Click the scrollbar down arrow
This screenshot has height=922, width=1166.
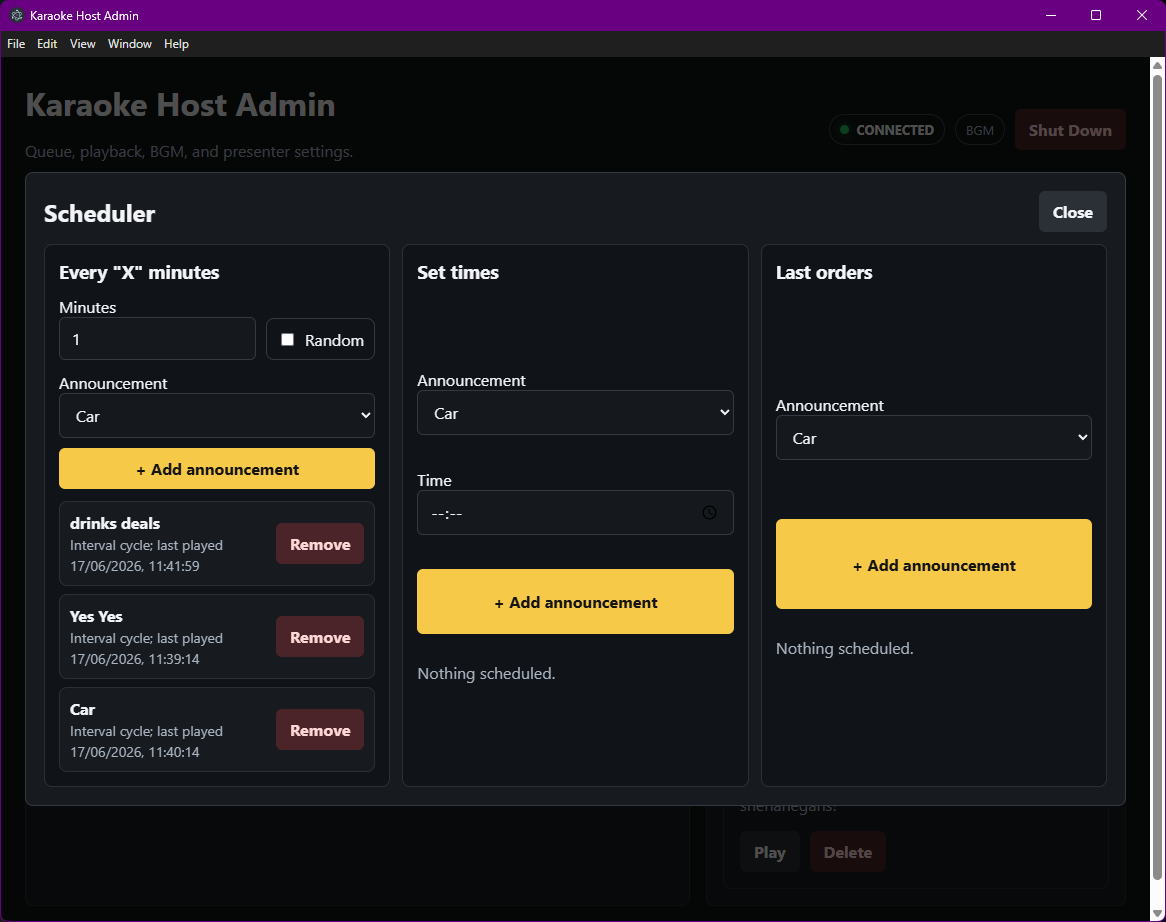1157,913
